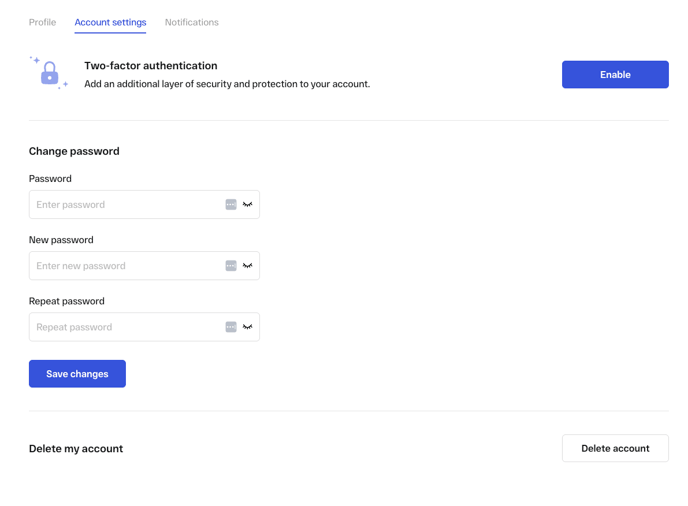This screenshot has width=688, height=506.
Task: Click the Repeat password field label
Action: (x=66, y=301)
